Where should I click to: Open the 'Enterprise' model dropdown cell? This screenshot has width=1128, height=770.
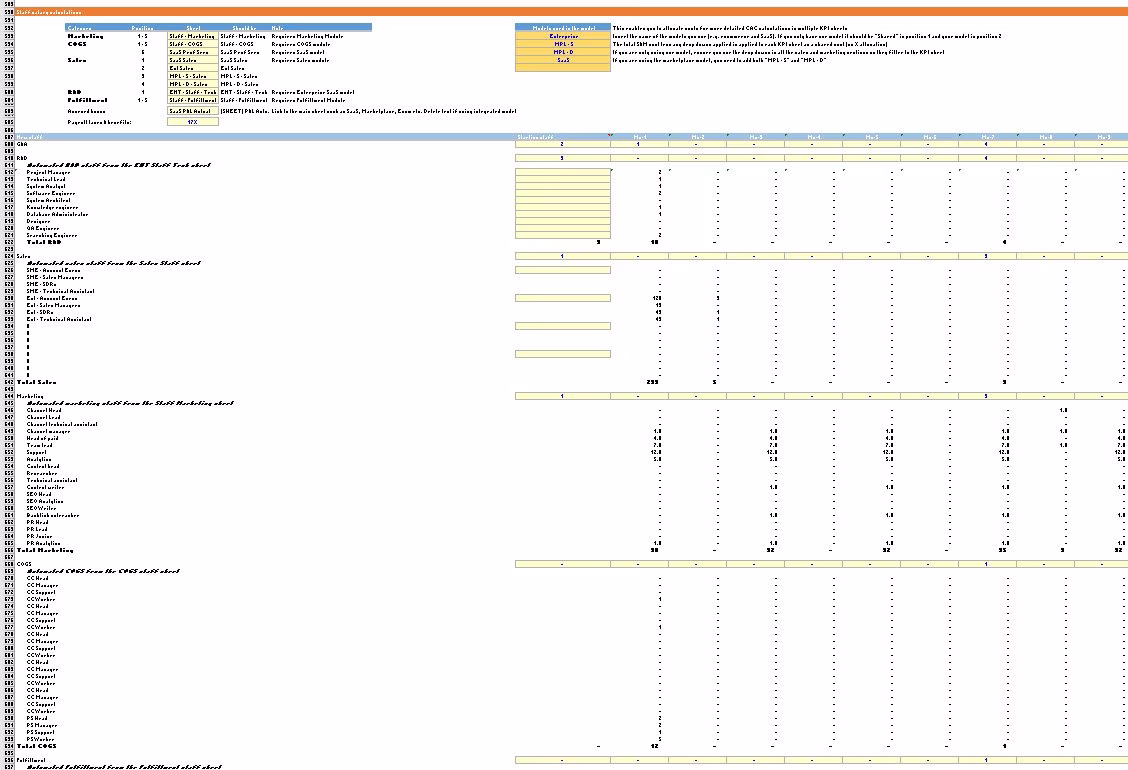pos(563,36)
